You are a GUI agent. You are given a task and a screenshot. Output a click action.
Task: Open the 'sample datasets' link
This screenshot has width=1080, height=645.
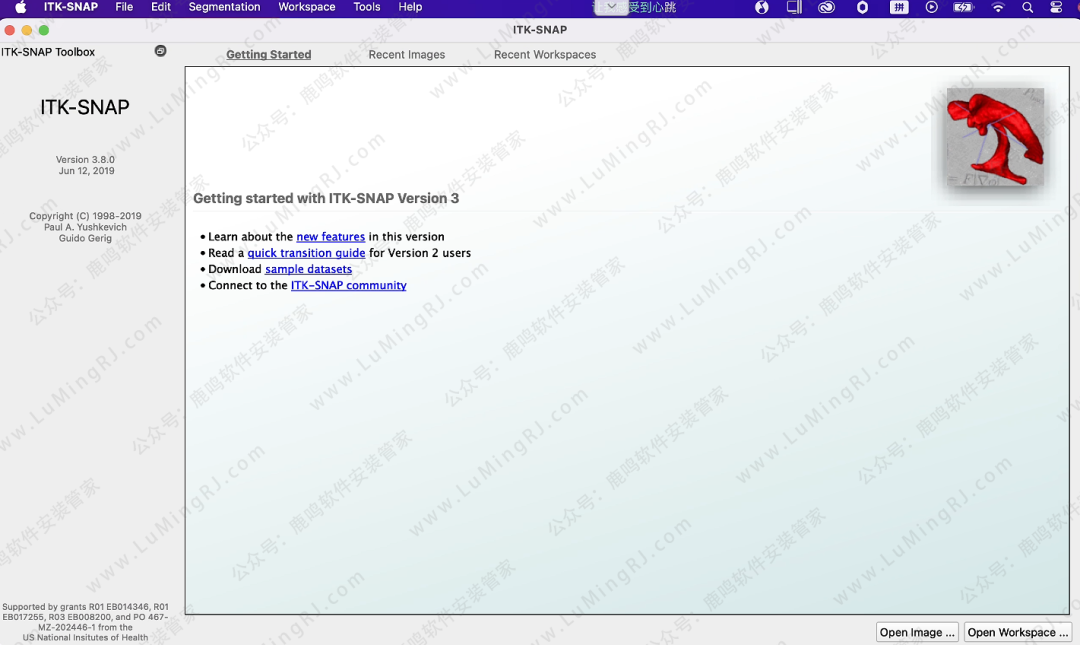(x=308, y=269)
